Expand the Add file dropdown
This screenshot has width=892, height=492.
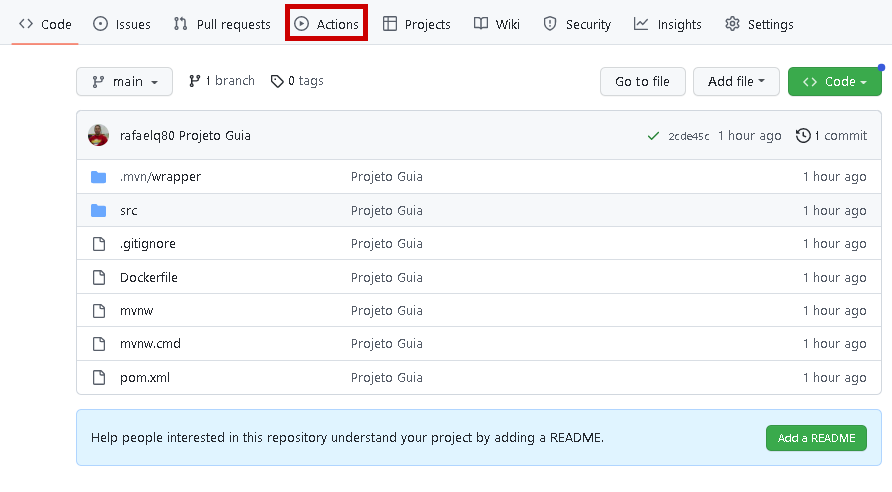(x=736, y=82)
